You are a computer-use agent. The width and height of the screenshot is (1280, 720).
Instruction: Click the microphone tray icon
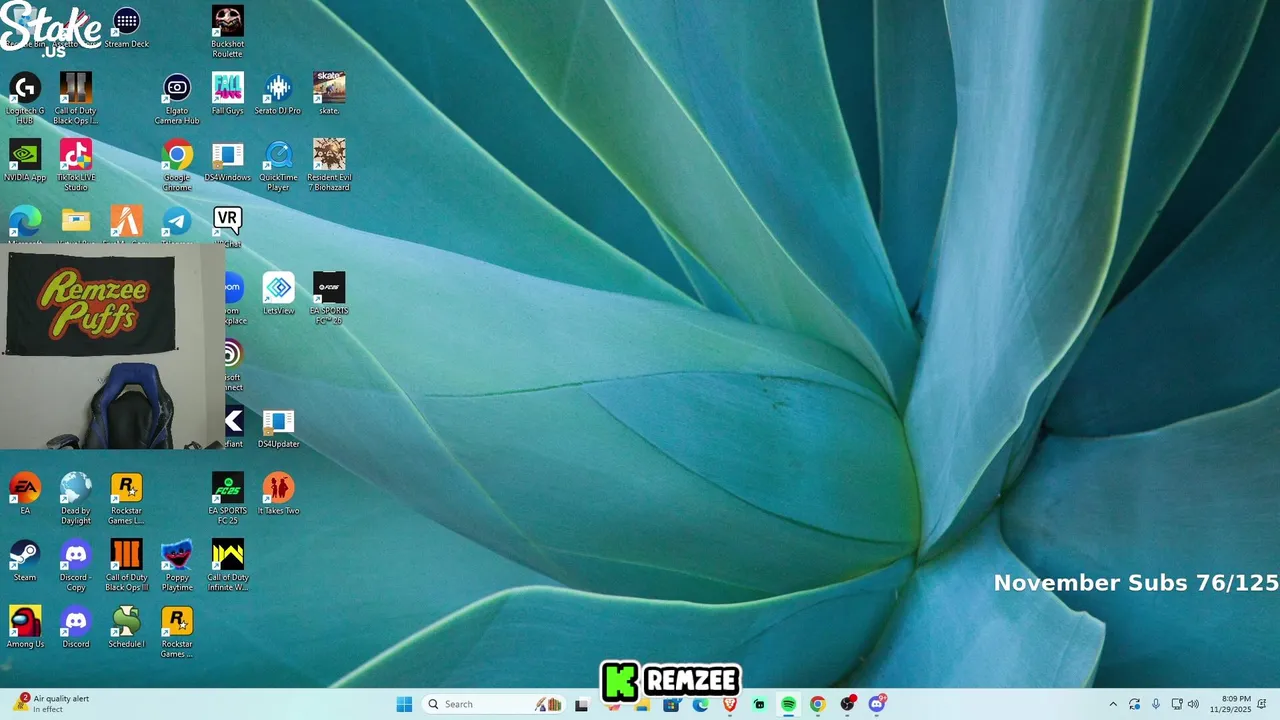(x=1156, y=704)
